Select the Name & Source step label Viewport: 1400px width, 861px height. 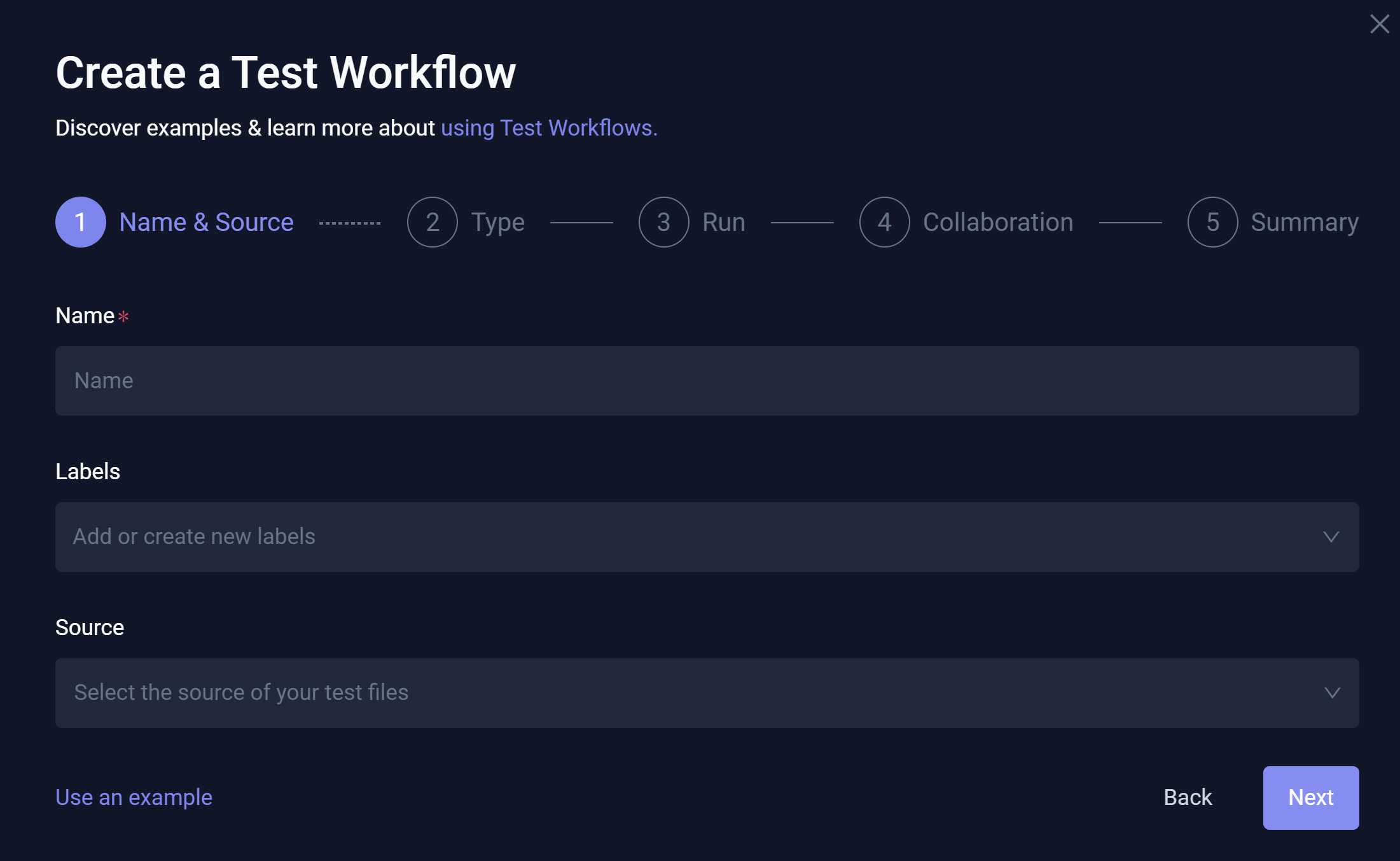206,221
